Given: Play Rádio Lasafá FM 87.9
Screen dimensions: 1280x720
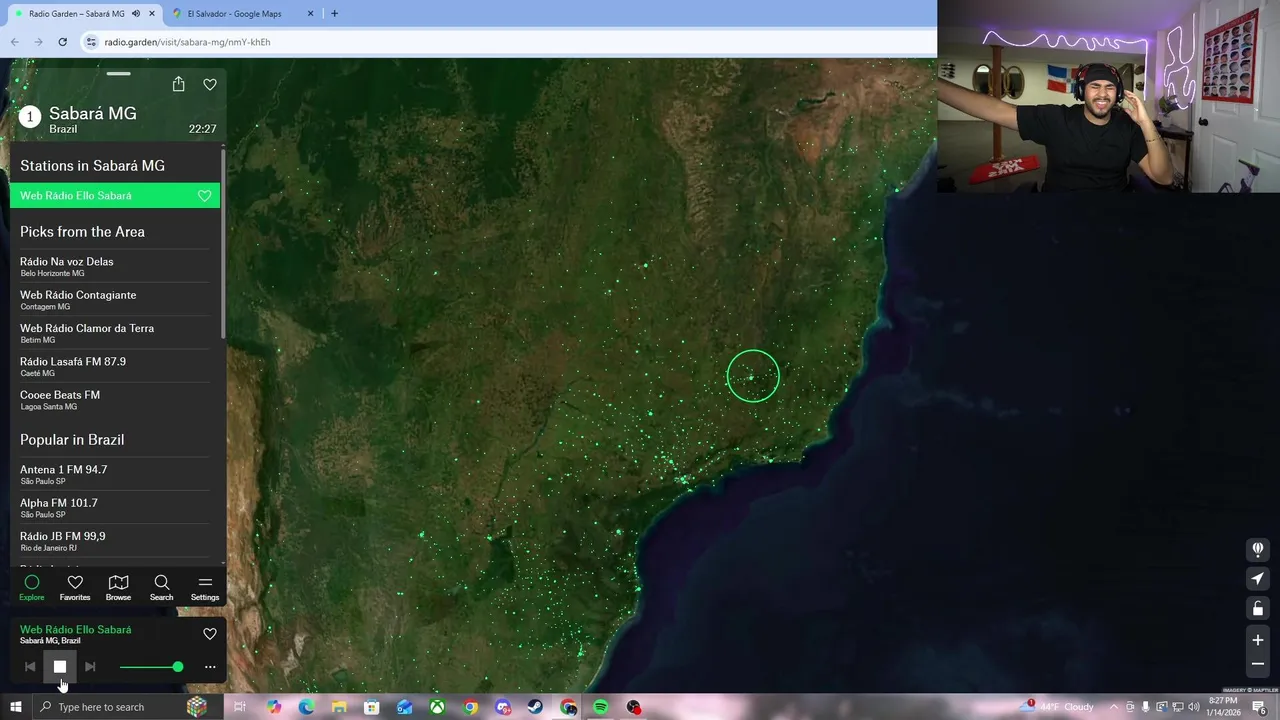Looking at the screenshot, I should (115, 366).
